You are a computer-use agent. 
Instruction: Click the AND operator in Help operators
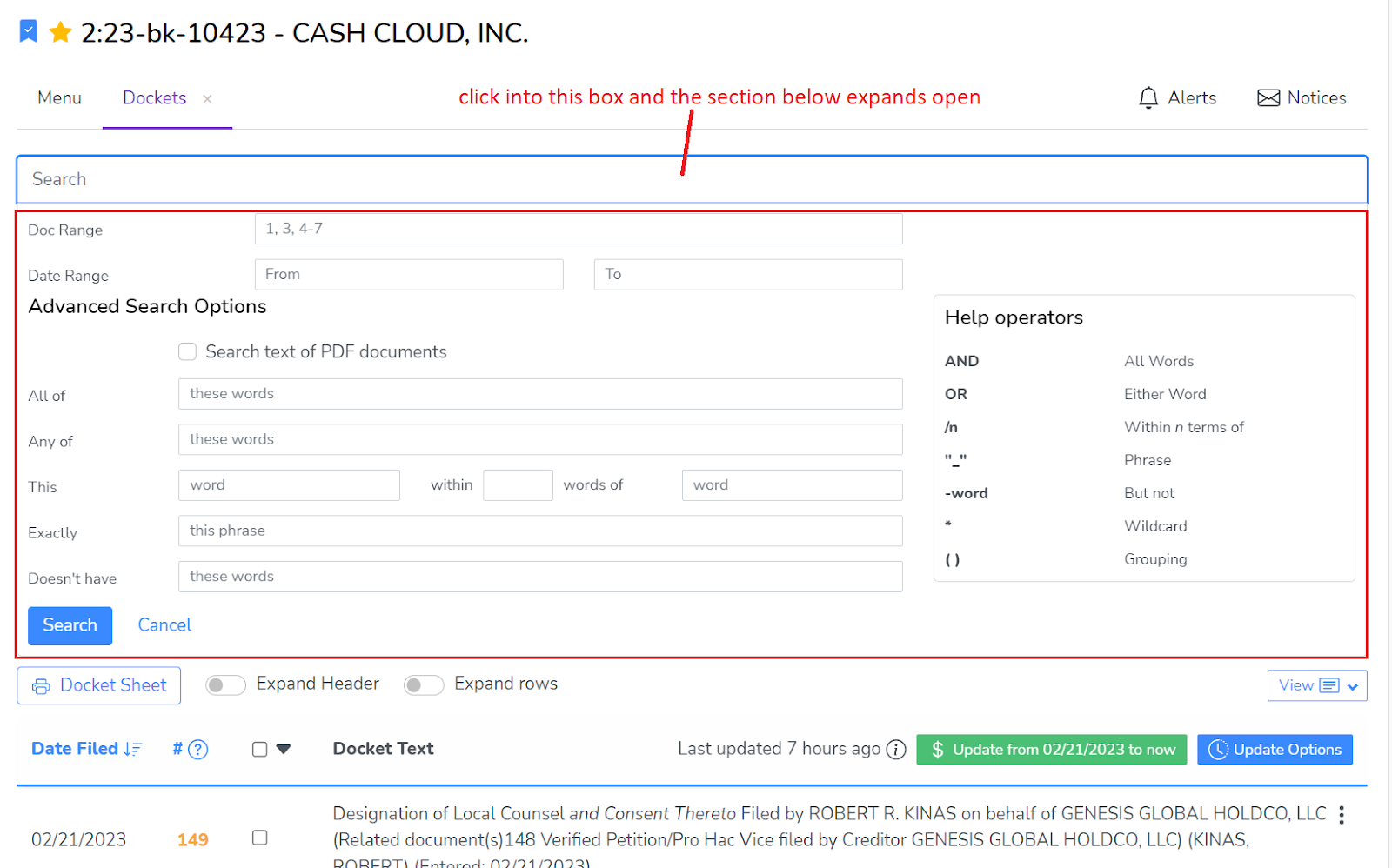point(961,361)
